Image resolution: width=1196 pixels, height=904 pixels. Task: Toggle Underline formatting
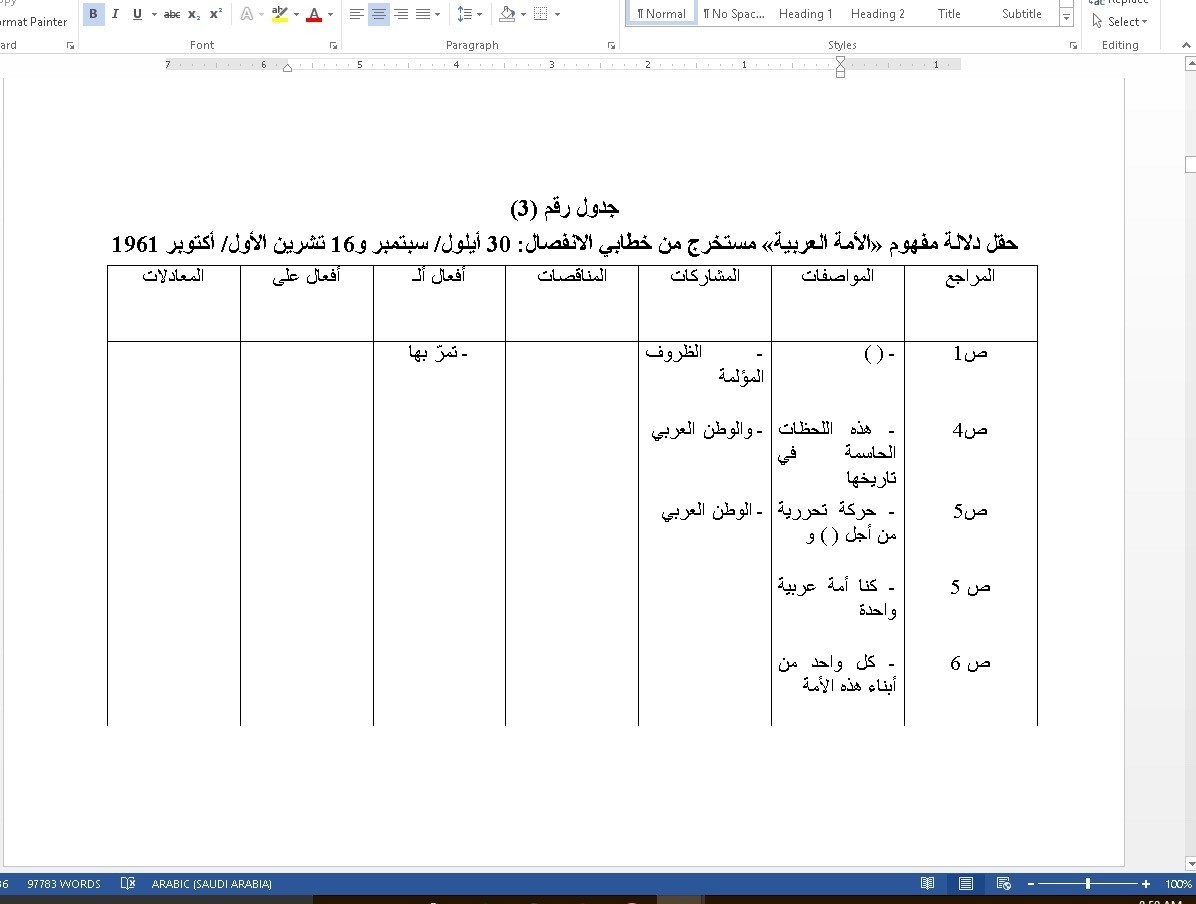coord(137,14)
